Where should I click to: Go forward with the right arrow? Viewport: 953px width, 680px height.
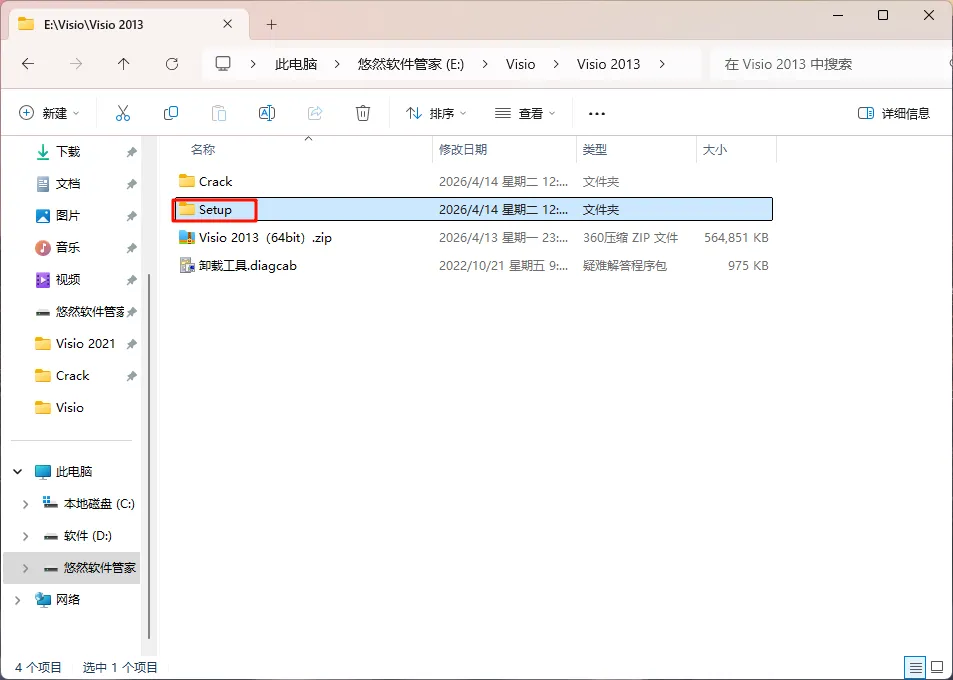pos(76,64)
